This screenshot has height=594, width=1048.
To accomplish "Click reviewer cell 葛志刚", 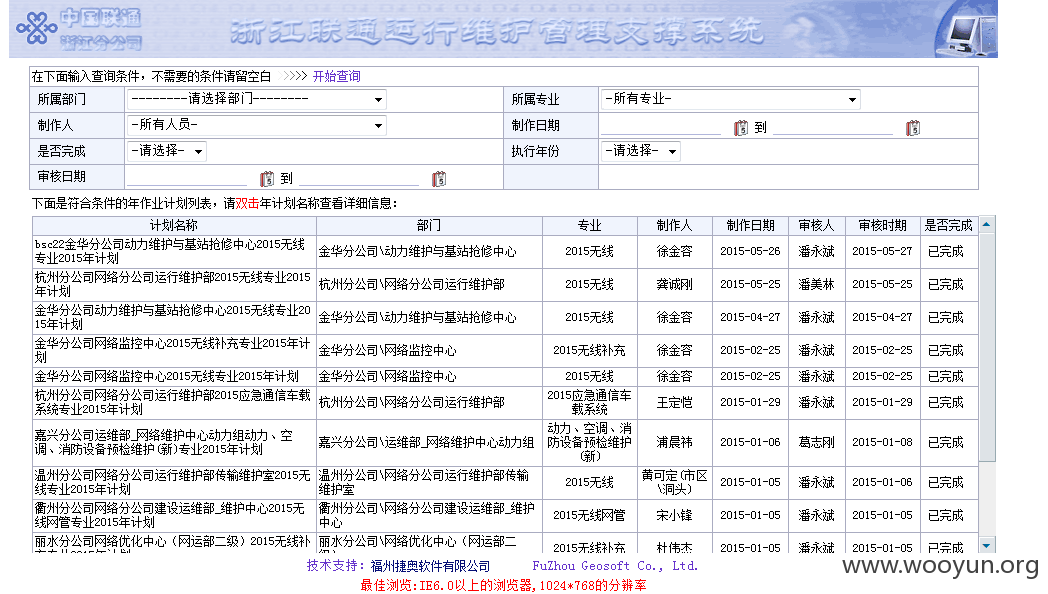I will click(x=817, y=442).
